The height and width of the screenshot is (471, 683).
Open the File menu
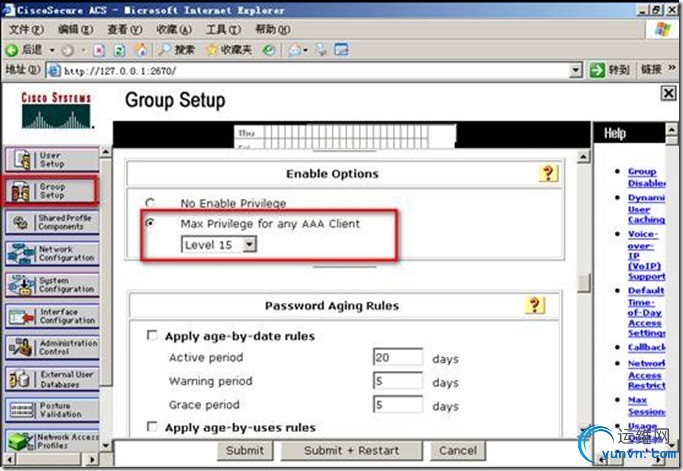point(26,30)
